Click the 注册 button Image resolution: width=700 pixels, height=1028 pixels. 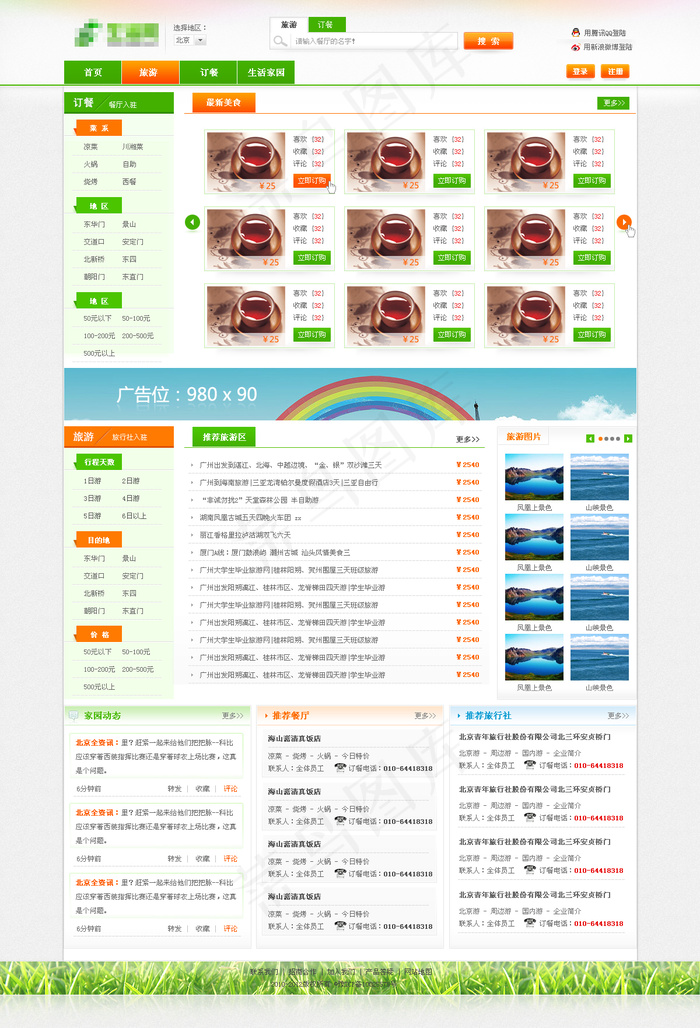(x=615, y=72)
